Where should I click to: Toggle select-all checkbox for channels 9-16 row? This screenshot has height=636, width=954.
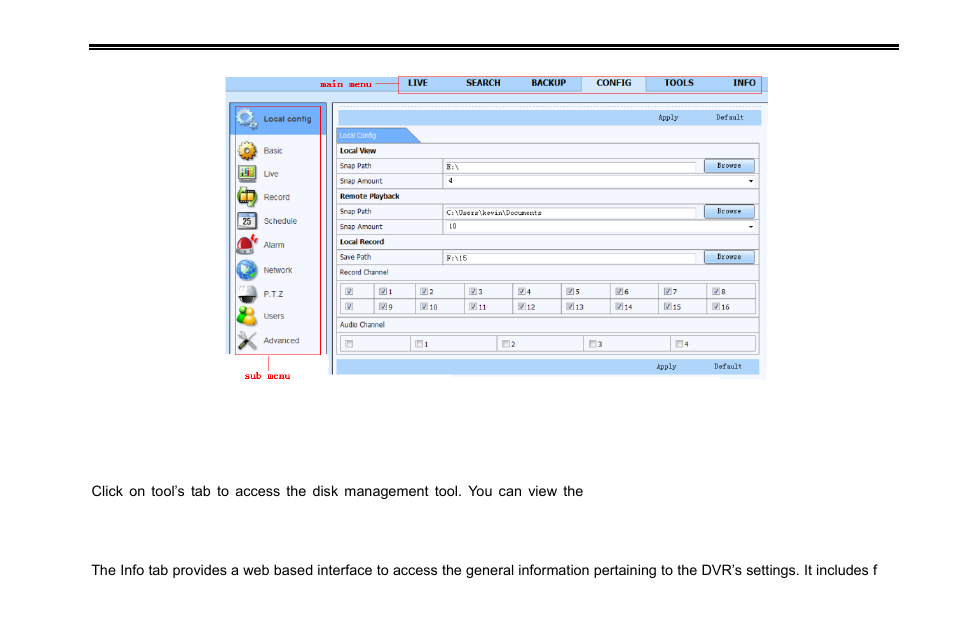click(x=349, y=307)
